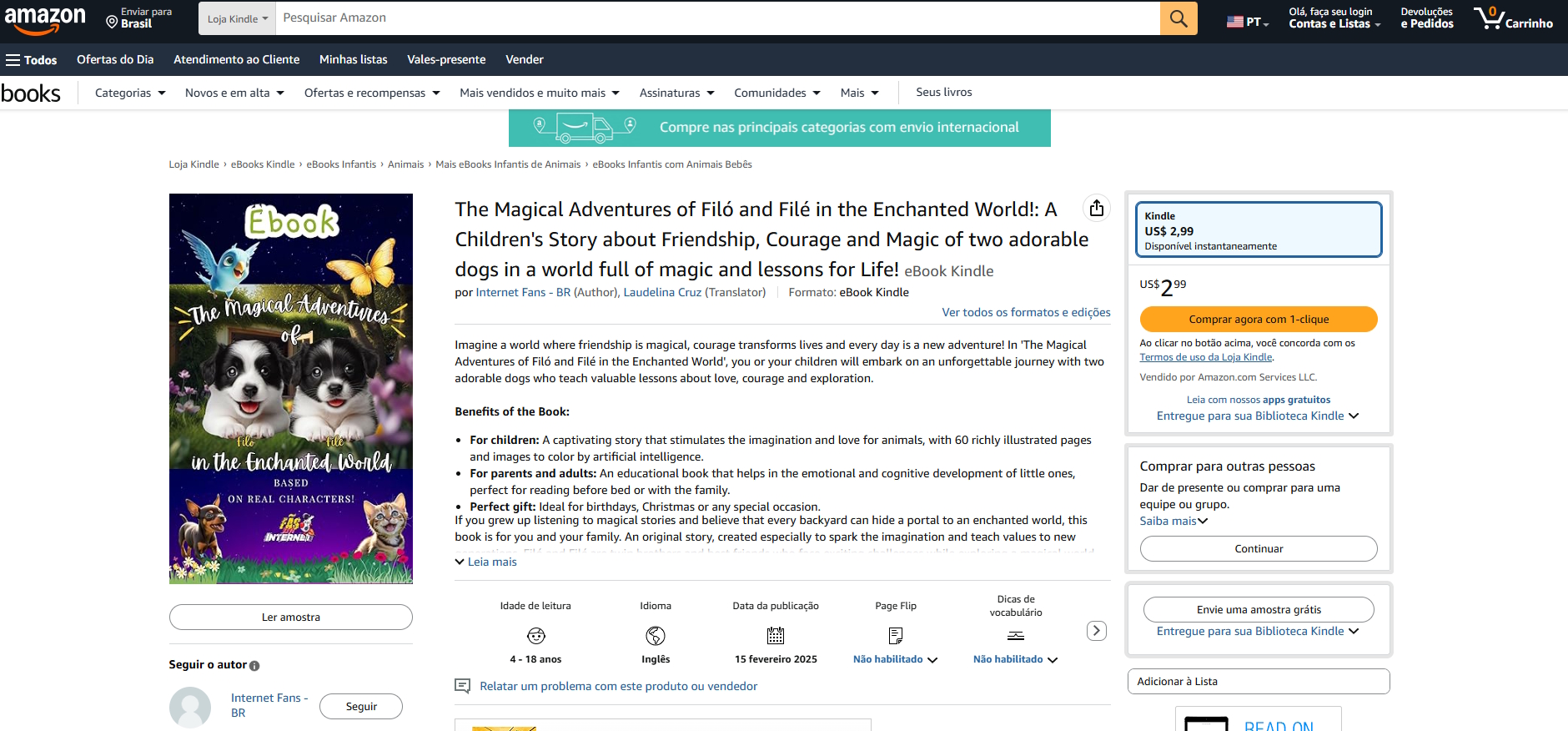Click the share icon beside the title
The image size is (1568, 731).
[x=1097, y=208]
